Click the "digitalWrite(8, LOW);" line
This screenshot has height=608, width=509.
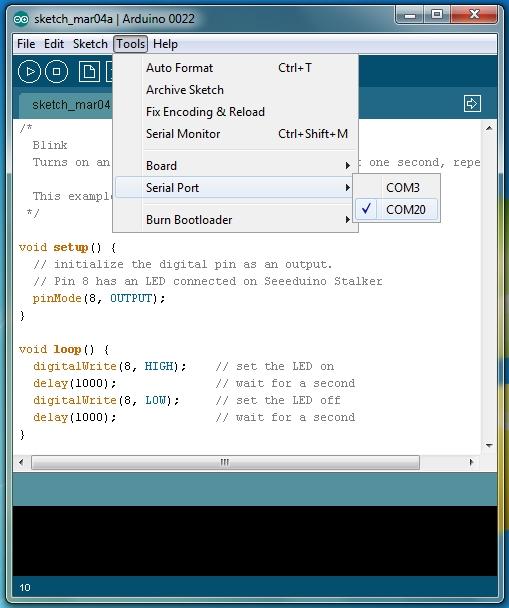[x=106, y=400]
